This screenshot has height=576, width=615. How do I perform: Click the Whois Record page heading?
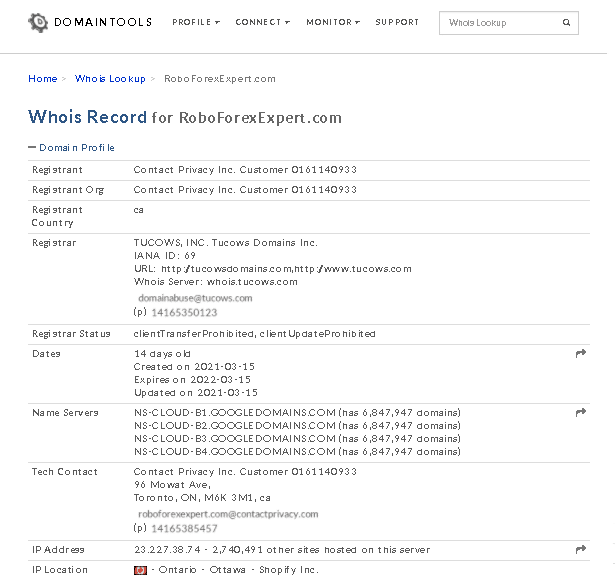(x=185, y=117)
